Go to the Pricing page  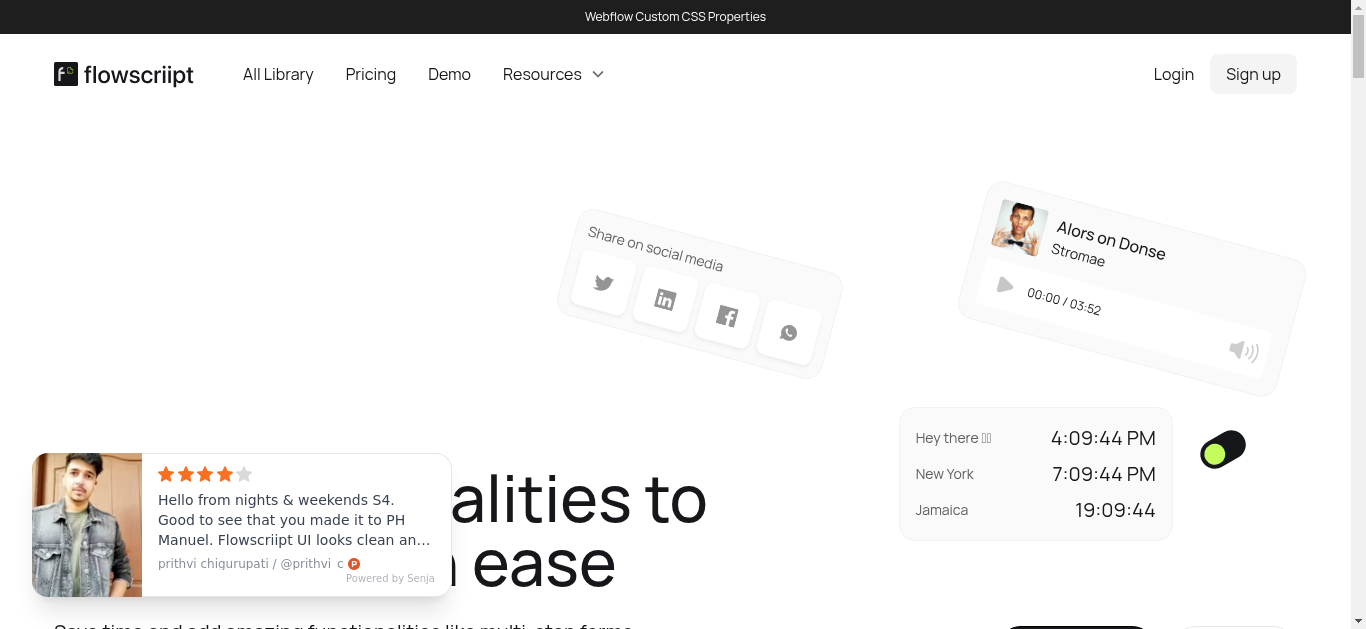370,74
